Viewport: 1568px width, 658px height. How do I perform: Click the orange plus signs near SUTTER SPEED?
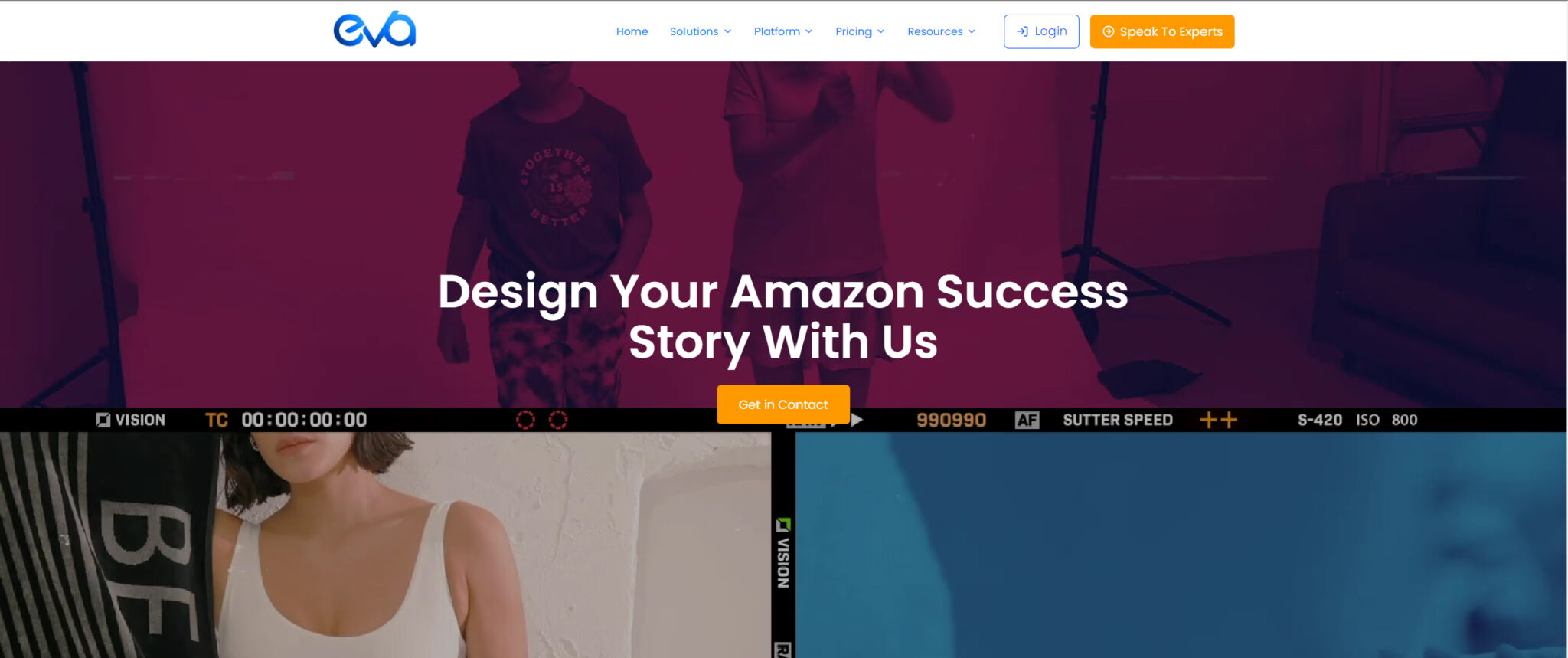pos(1218,420)
